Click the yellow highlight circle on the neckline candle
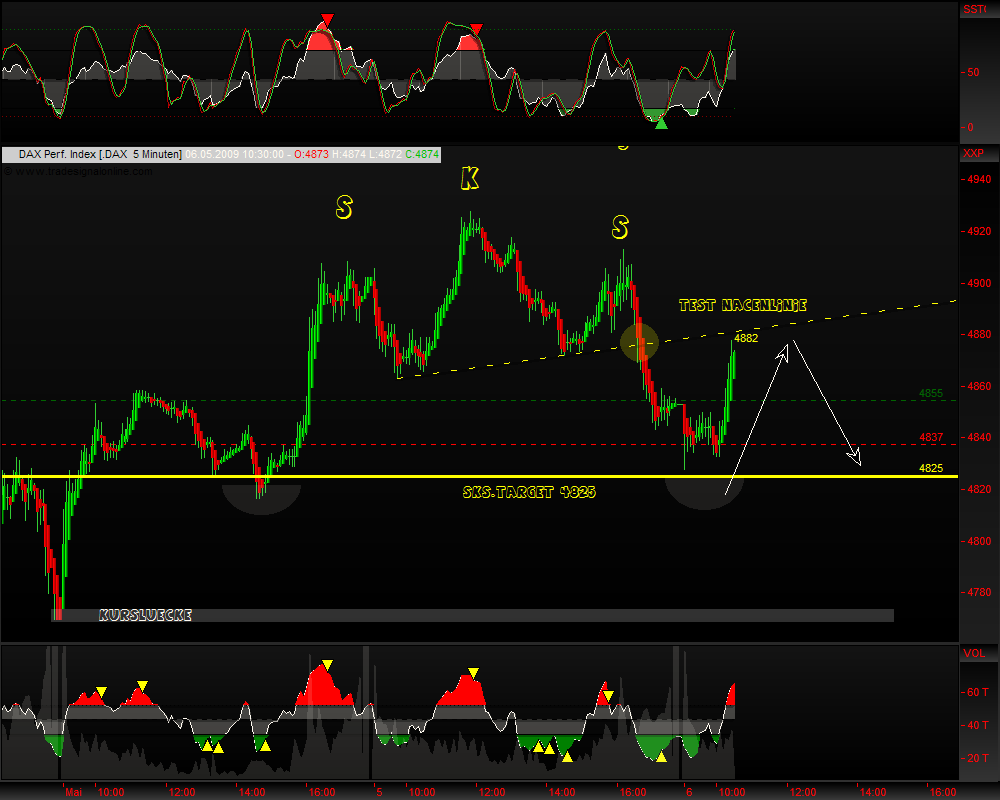The image size is (1000, 800). 640,343
